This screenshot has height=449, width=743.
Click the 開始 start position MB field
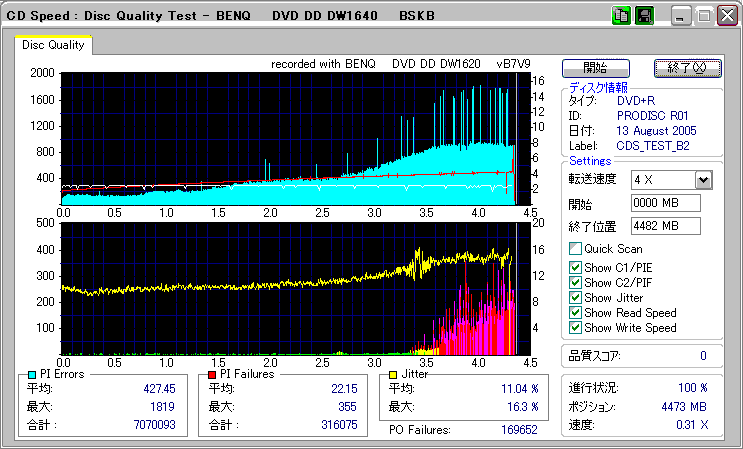[666, 203]
